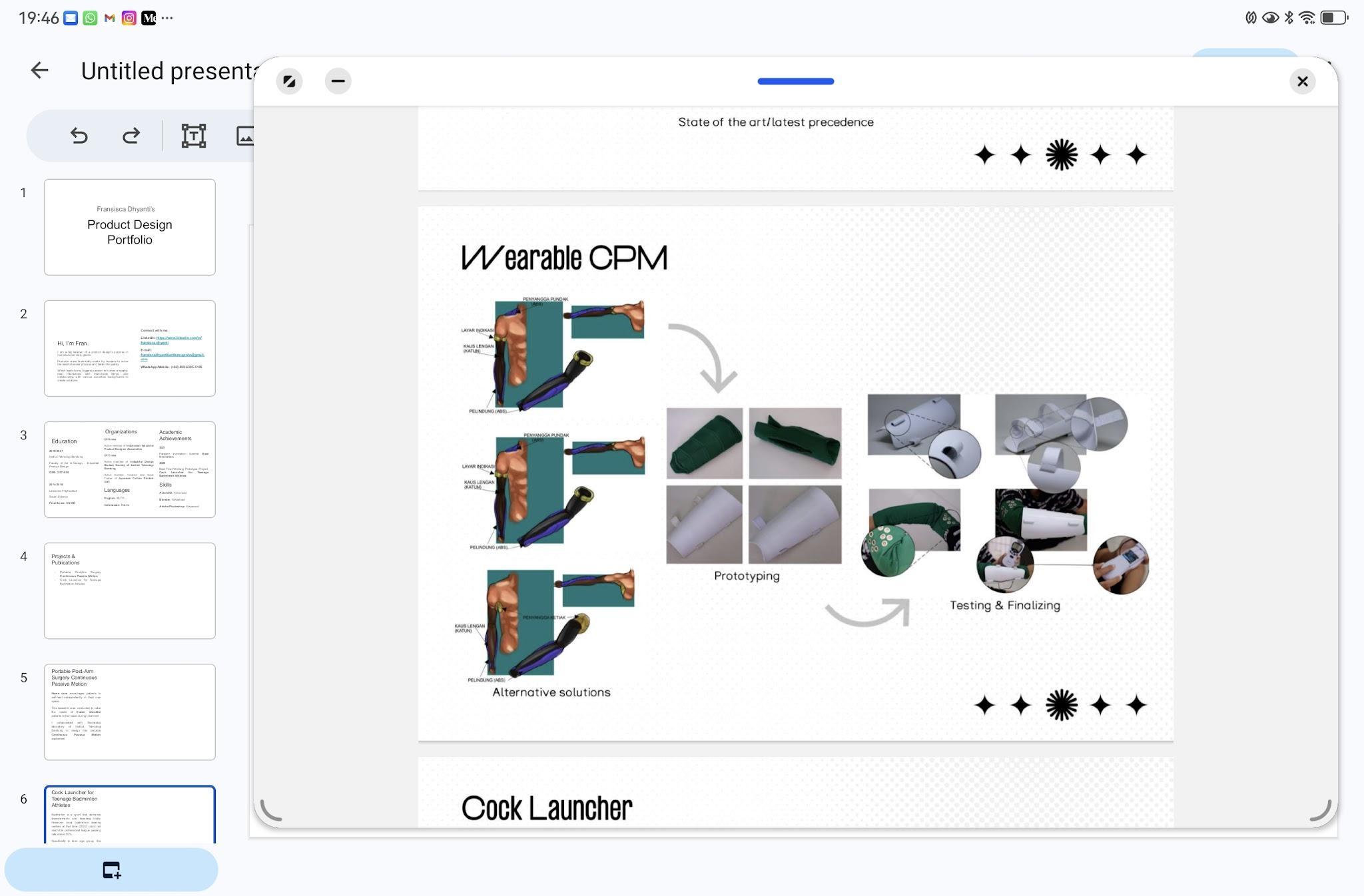Tap the back arrow next to presentation title

(39, 70)
